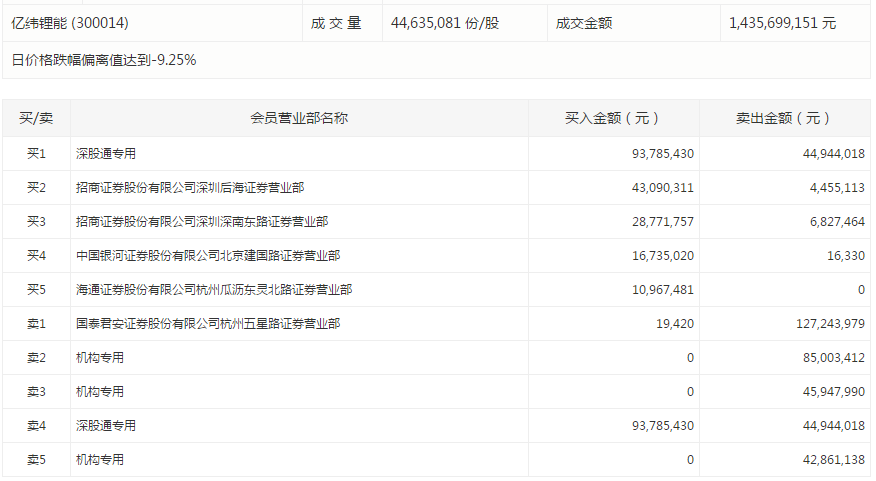Click the volume value 44,635,081 份/股
Screen dimensions: 876x481
(445, 23)
